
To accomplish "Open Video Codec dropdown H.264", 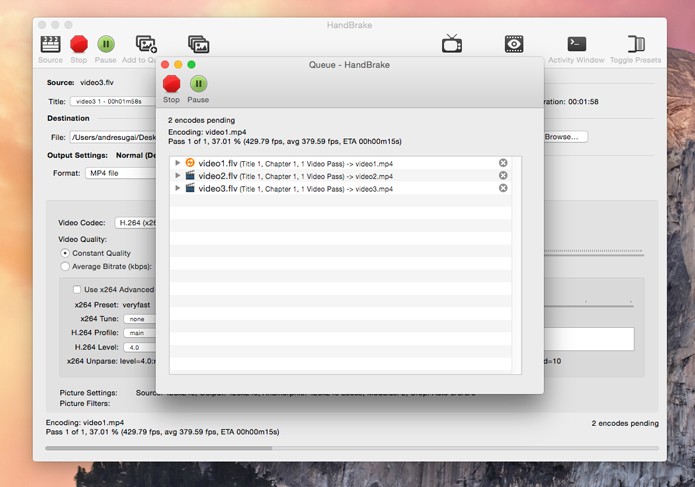I will click(136, 222).
